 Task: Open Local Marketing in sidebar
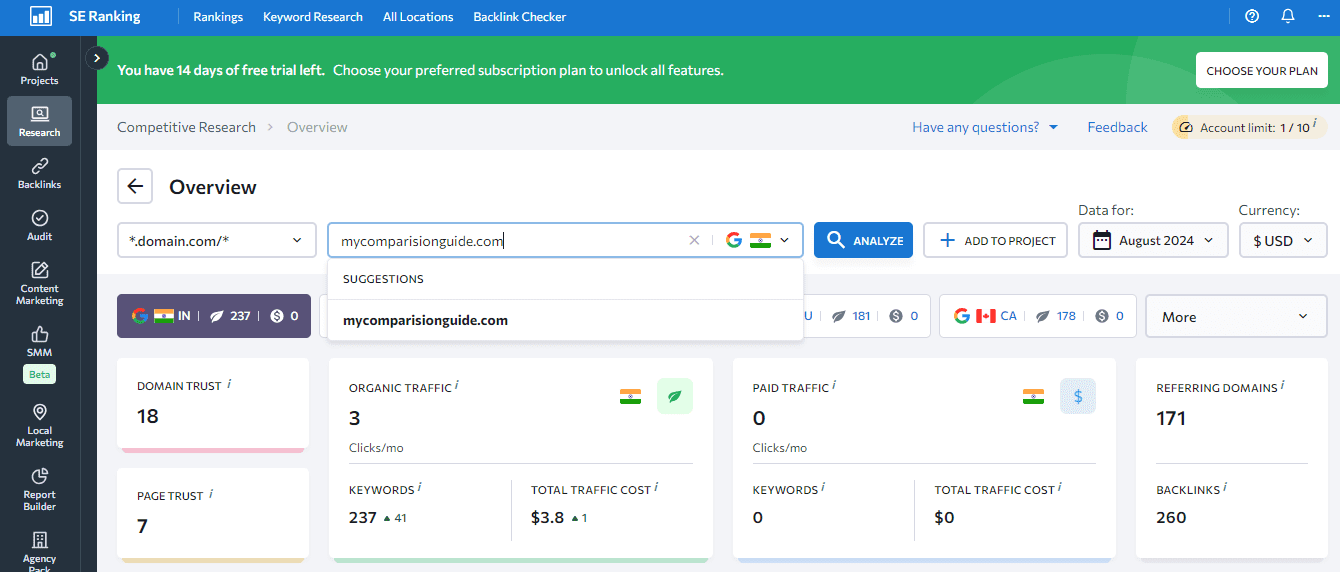point(39,425)
